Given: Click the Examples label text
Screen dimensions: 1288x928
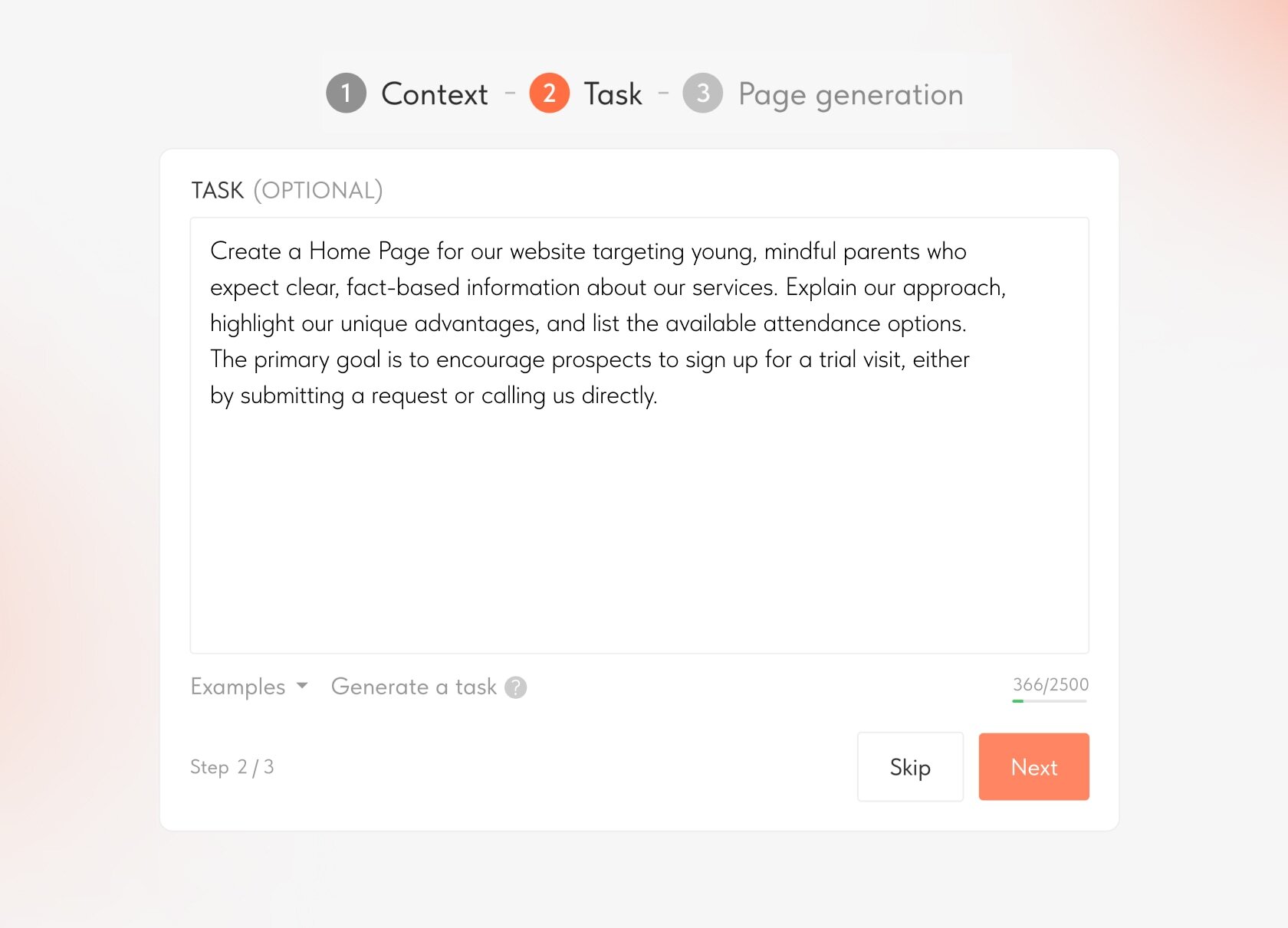Looking at the screenshot, I should coord(238,687).
